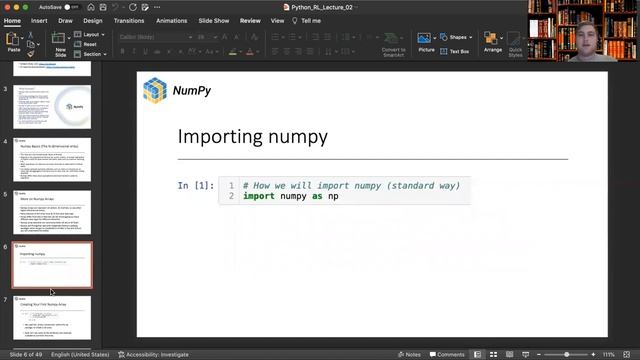Click the Undo arrow icon

(116, 7)
